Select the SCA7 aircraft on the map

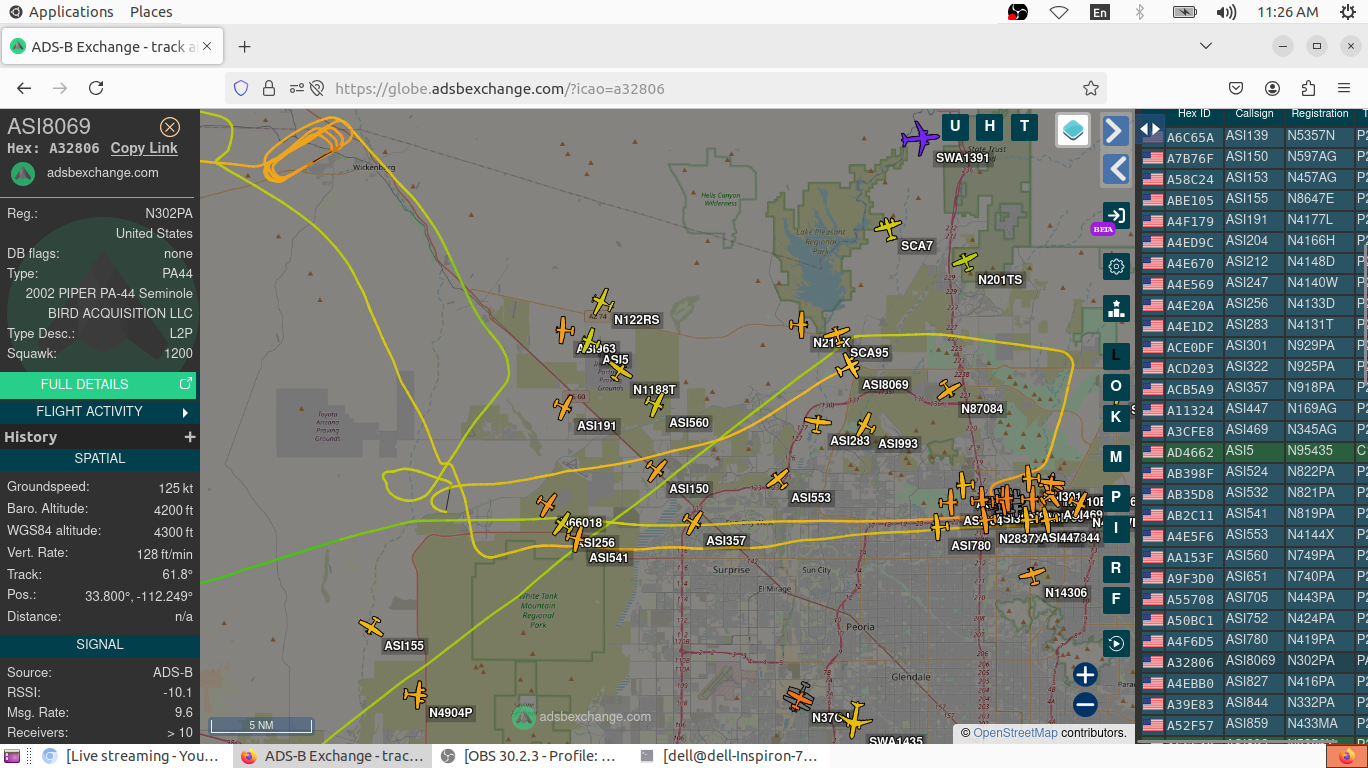(888, 228)
